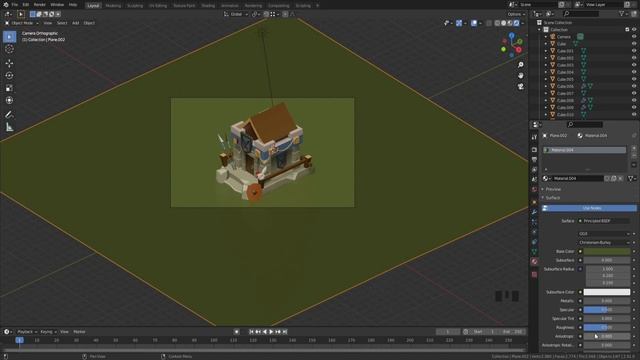The height and width of the screenshot is (360, 640).
Task: Open the Object Data properties tab
Action: [x=534, y=251]
